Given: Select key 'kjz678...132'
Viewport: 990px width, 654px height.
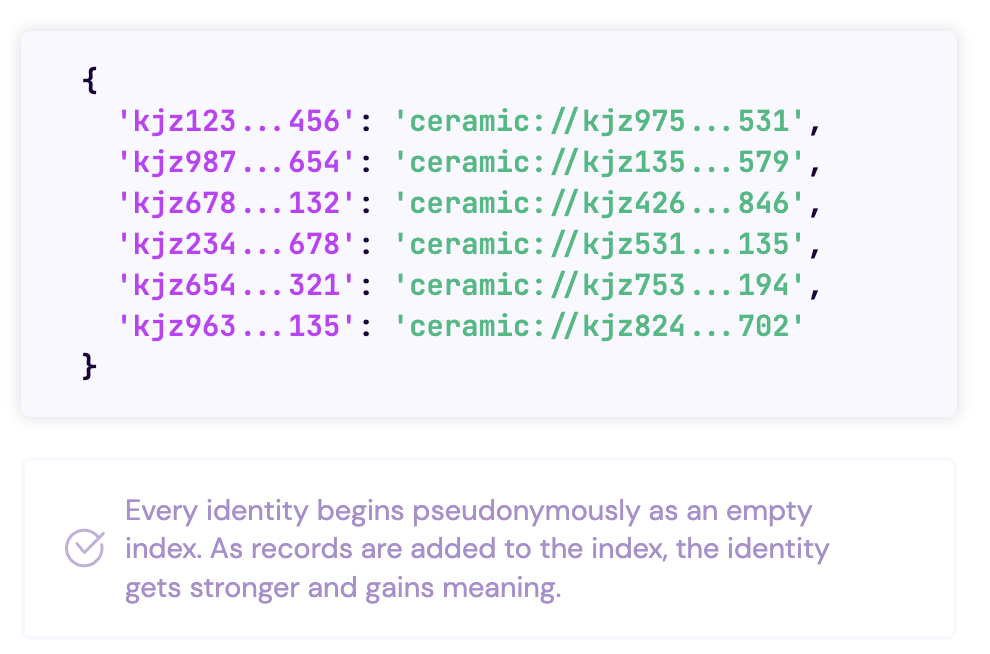Looking at the screenshot, I should coord(237,203).
